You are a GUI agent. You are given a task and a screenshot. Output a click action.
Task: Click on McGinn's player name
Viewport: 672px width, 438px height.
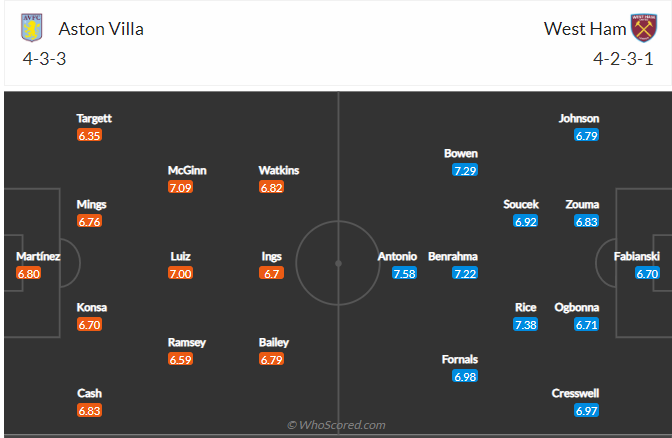[x=187, y=170]
